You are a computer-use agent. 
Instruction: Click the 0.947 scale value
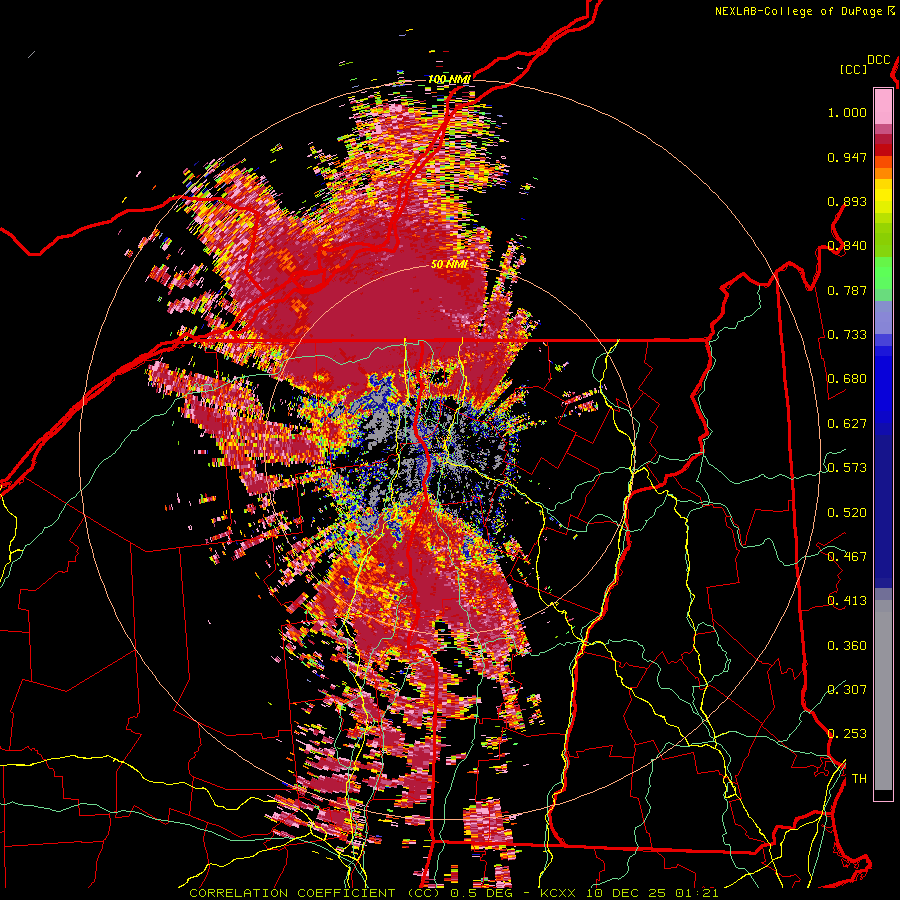click(847, 157)
